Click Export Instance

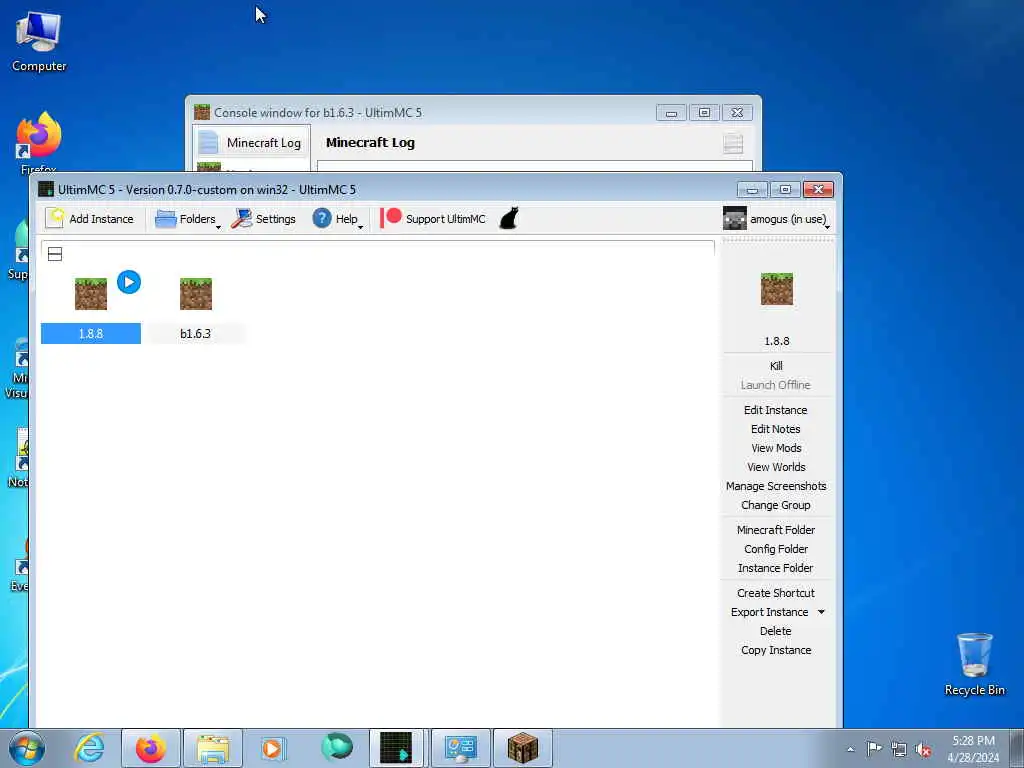[x=769, y=612]
